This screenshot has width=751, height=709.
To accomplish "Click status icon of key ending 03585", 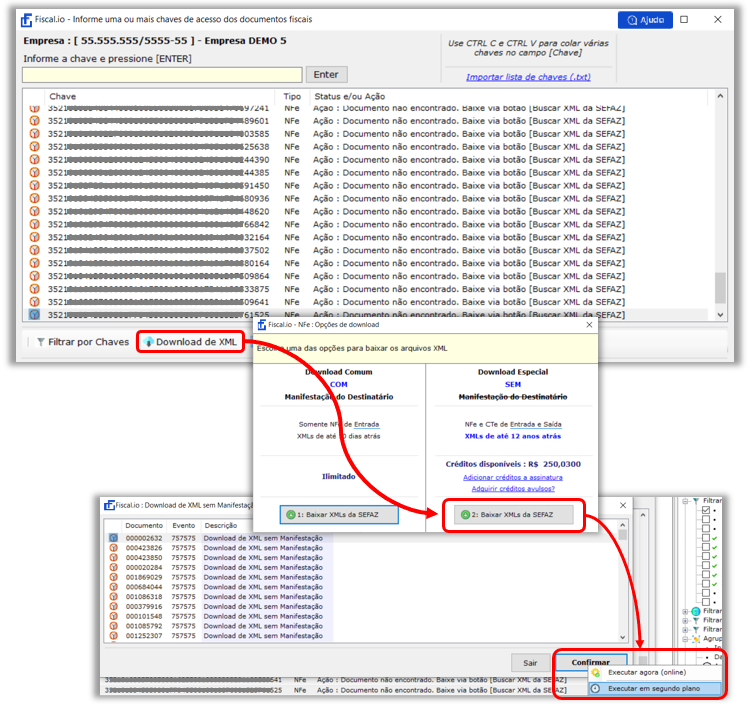I will point(34,134).
